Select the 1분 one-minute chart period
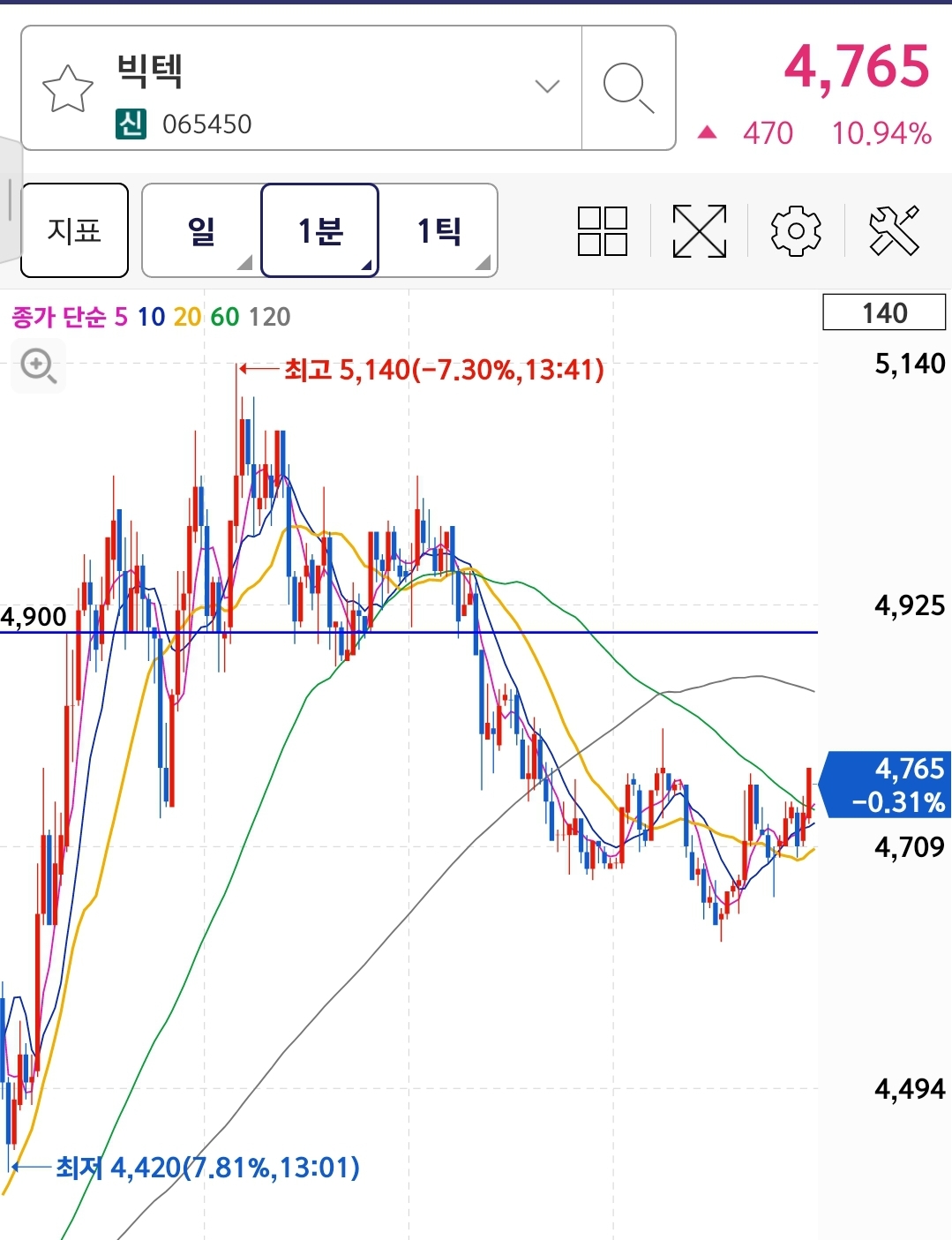The height and width of the screenshot is (1240, 952). coord(320,230)
